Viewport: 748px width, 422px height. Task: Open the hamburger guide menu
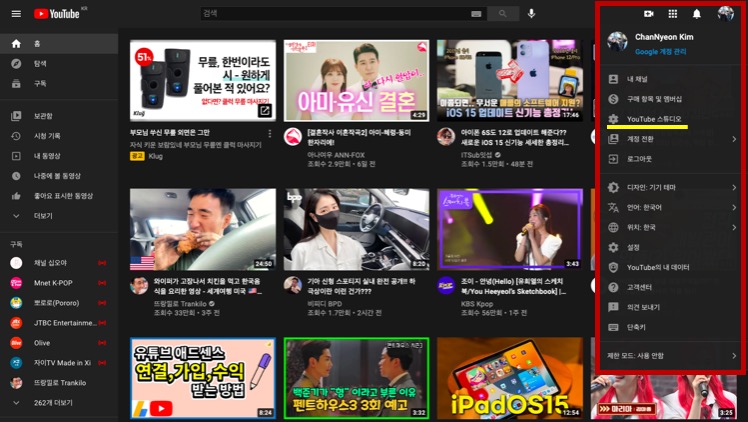pyautogui.click(x=16, y=14)
